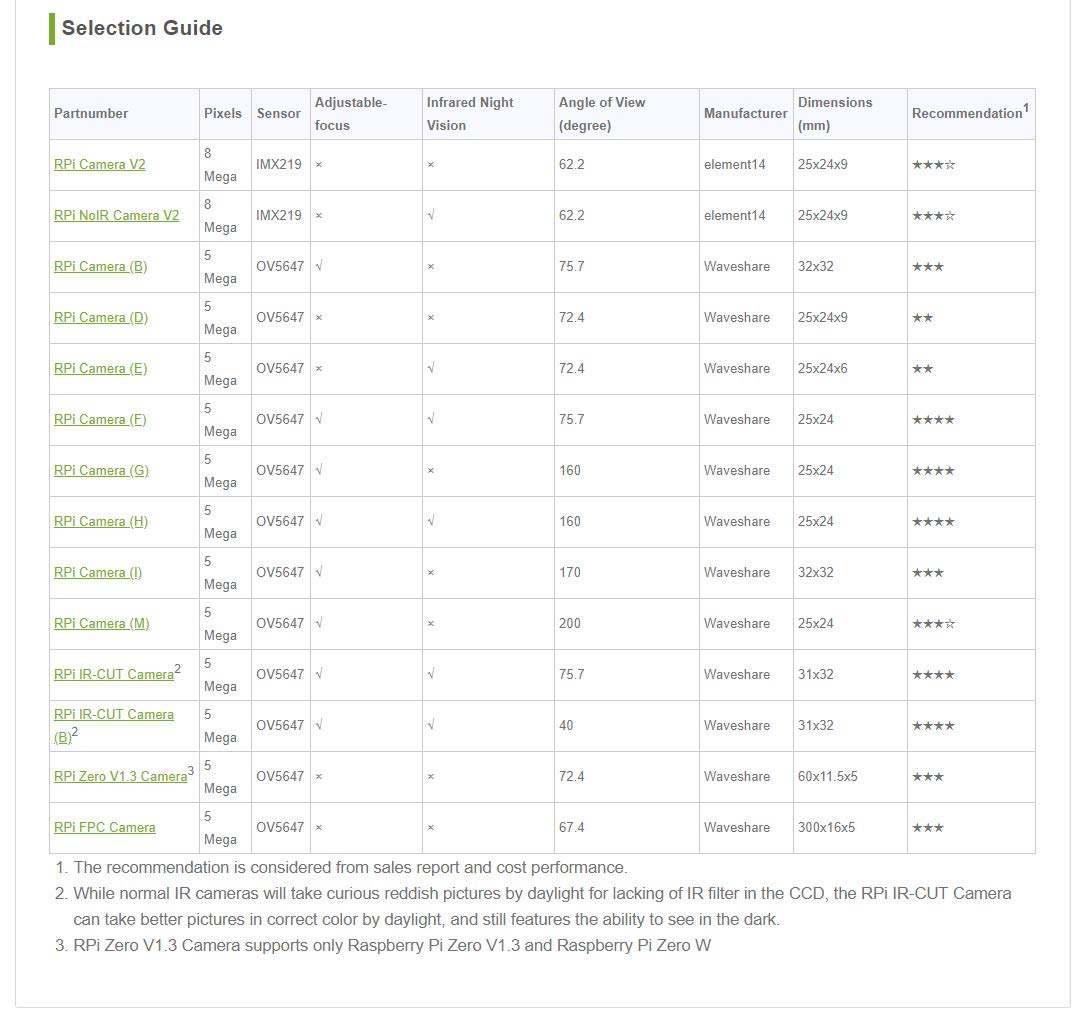Image resolution: width=1088 pixels, height=1018 pixels.
Task: Open the RPi Camera (G) link
Action: coord(101,471)
